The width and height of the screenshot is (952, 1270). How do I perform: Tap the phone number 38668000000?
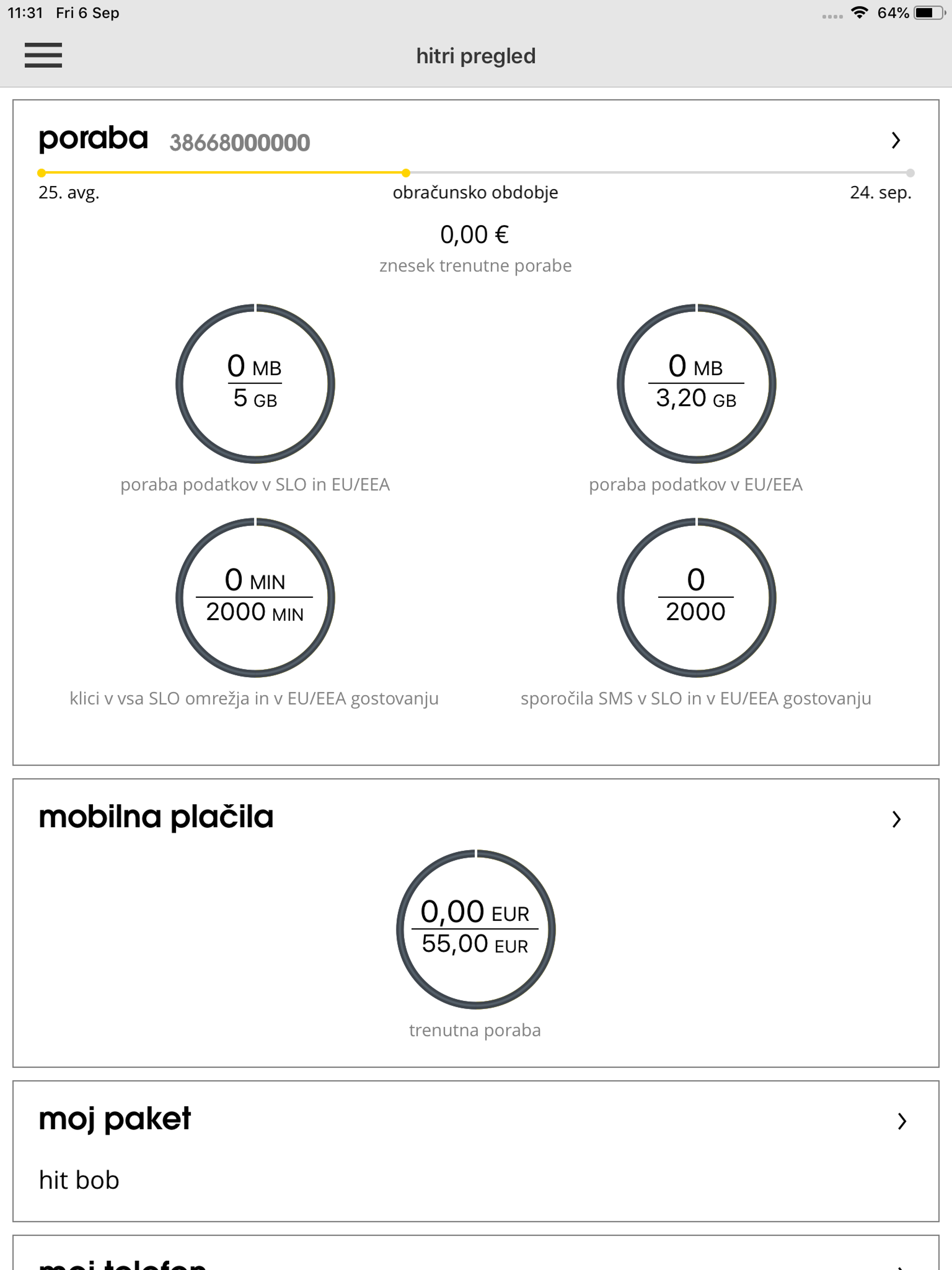tap(239, 142)
